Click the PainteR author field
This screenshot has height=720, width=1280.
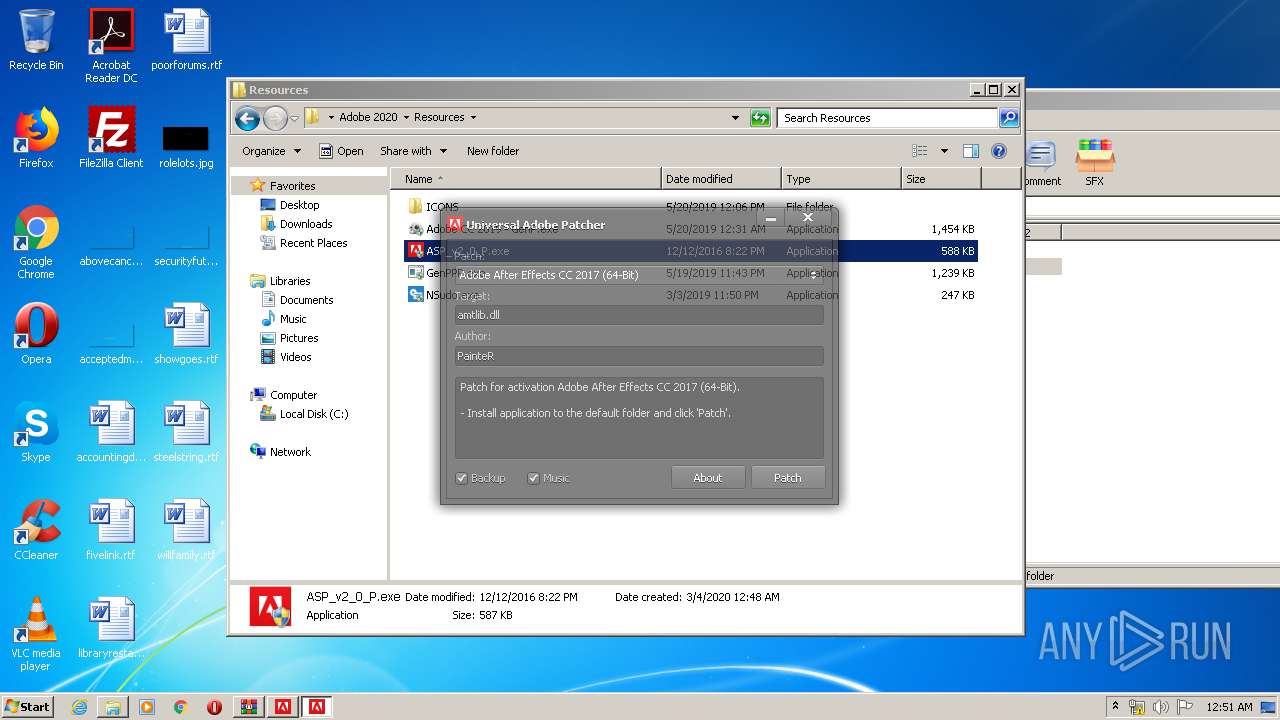[x=639, y=356]
